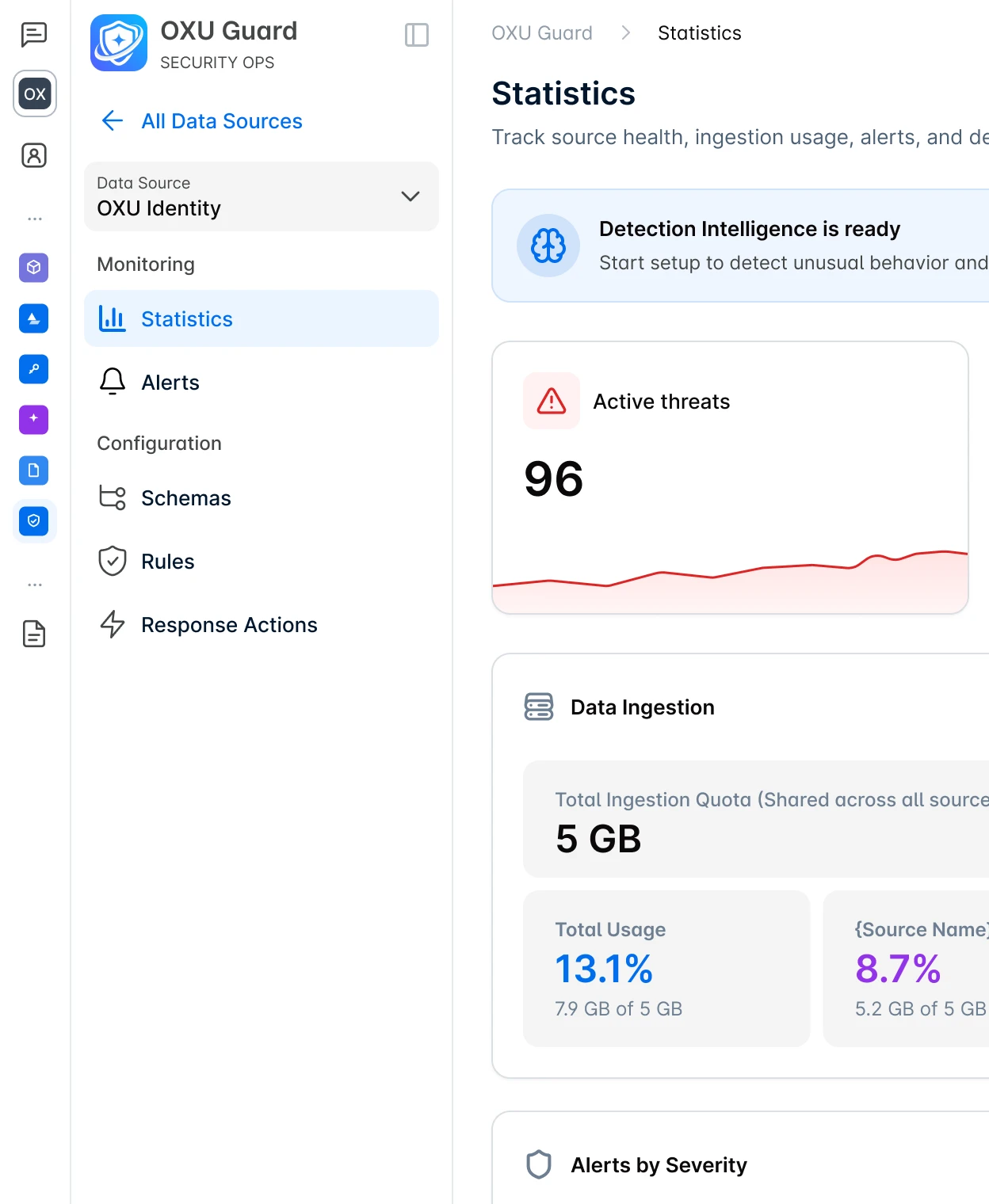Go to Alerts in the sidebar
Image resolution: width=989 pixels, height=1204 pixels.
click(262, 382)
